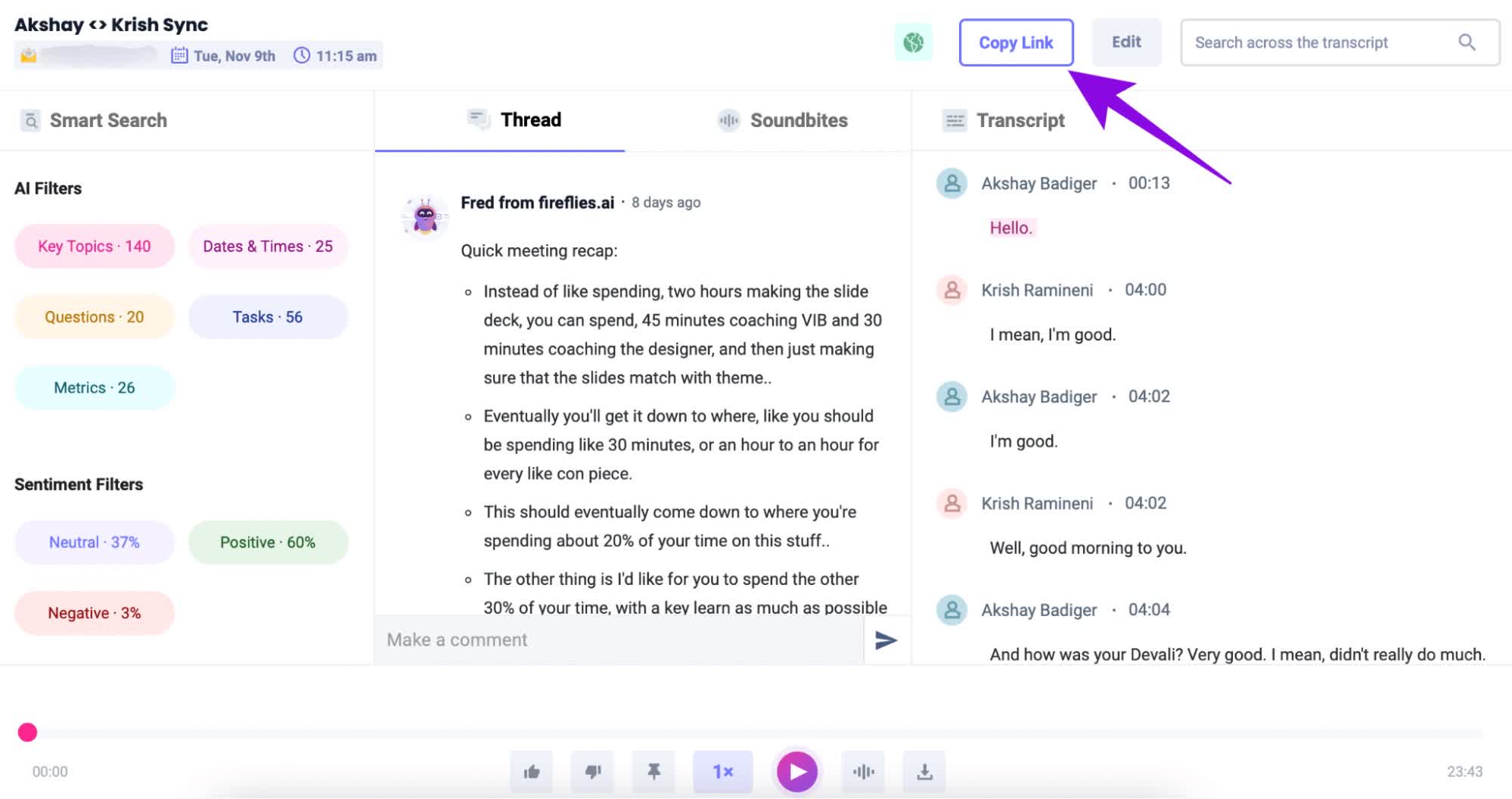
Task: Click the green globe privacy icon
Action: click(x=914, y=42)
